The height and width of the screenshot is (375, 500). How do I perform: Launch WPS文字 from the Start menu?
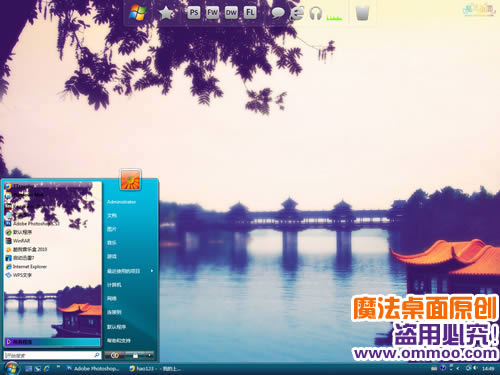(19, 275)
